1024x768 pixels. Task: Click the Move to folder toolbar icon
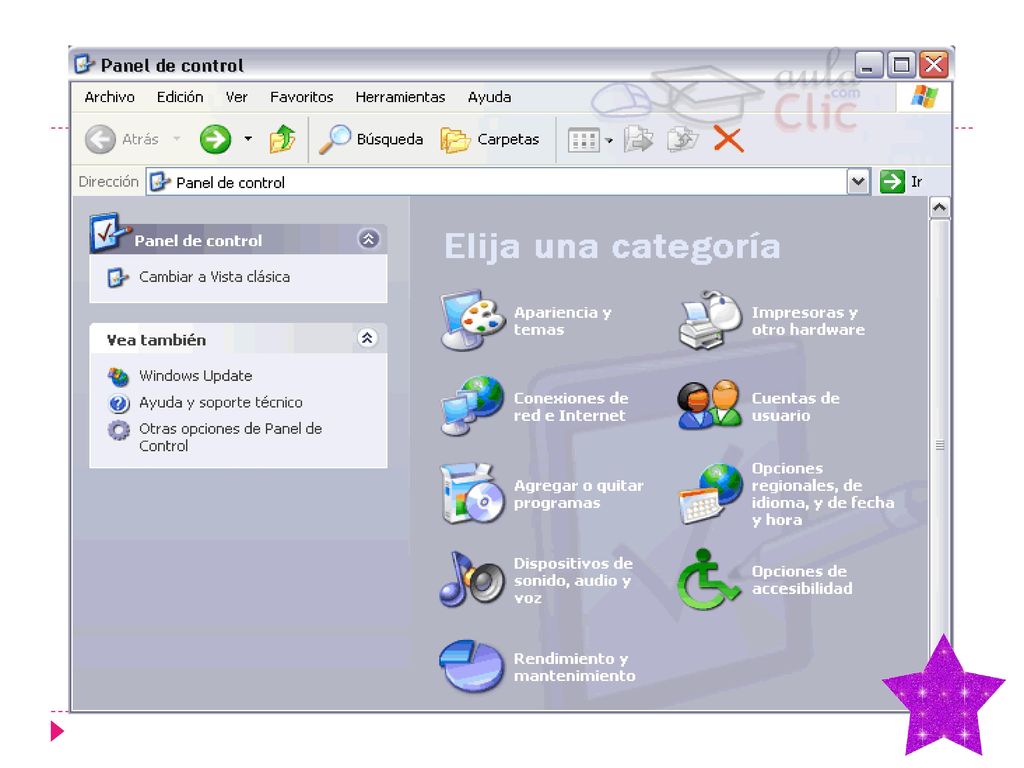tap(639, 140)
